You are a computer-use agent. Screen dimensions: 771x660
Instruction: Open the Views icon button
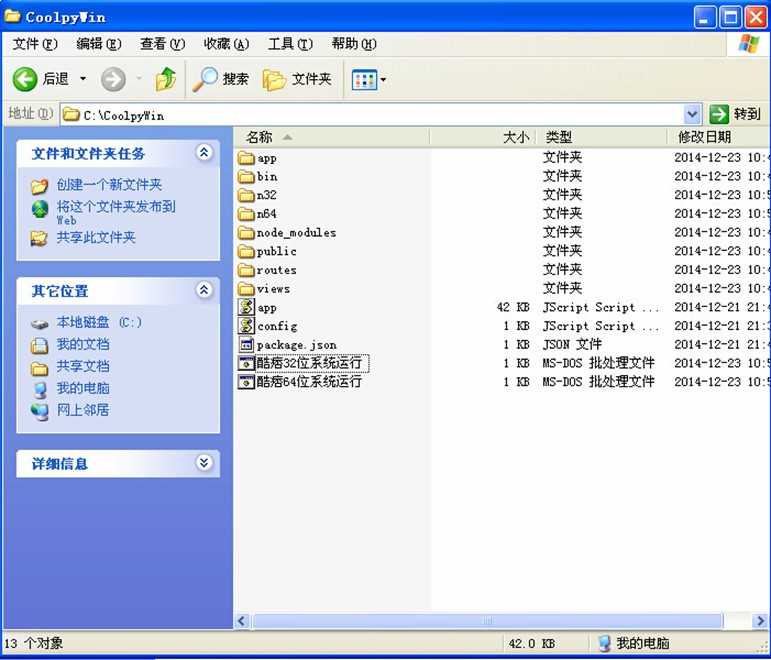(364, 79)
